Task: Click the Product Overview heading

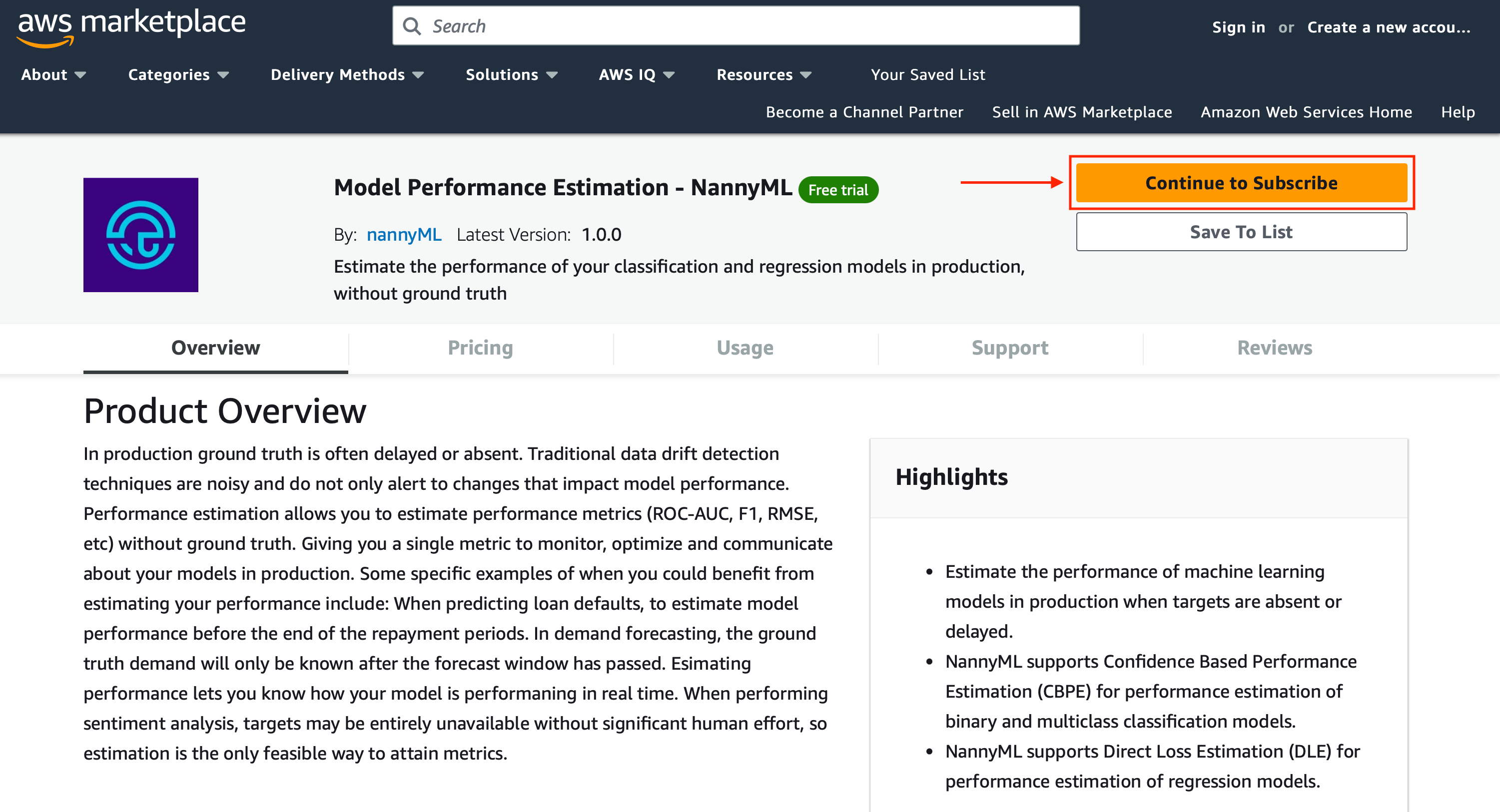Action: [225, 411]
